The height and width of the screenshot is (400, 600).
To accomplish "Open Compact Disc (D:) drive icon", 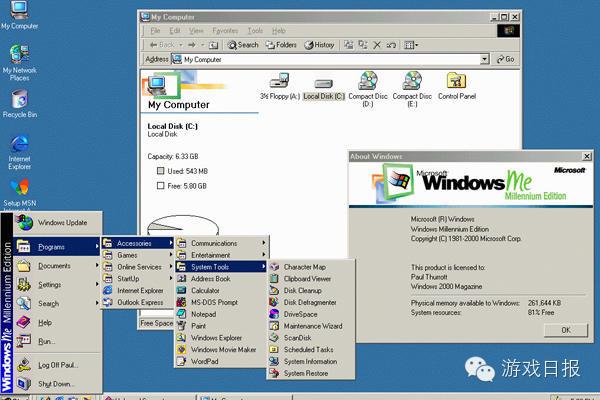I will coord(368,89).
